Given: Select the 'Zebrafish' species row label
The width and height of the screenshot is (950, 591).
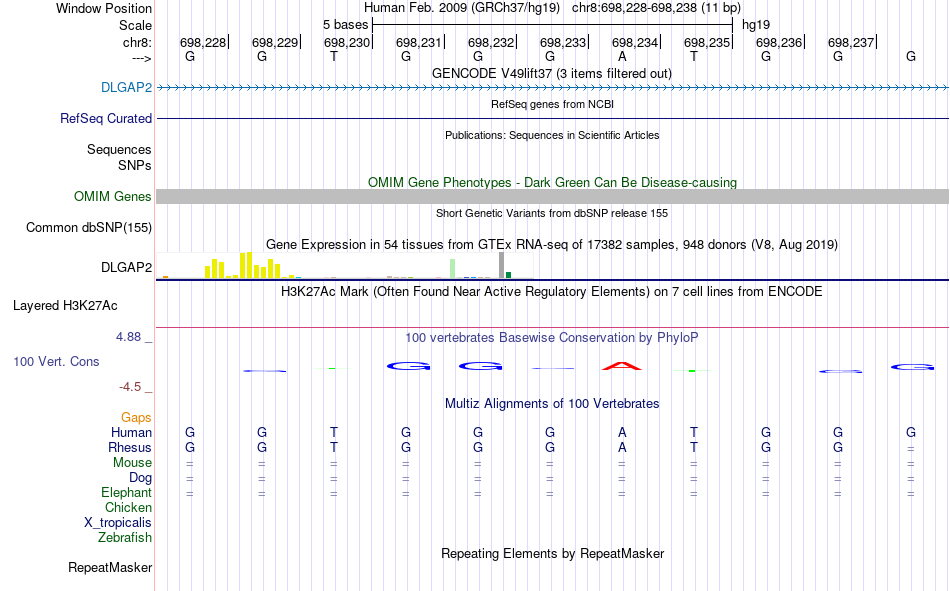Looking at the screenshot, I should [x=125, y=537].
